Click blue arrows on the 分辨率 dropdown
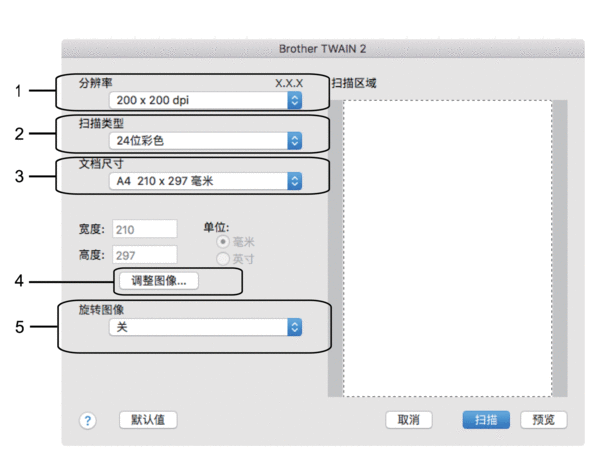The width and height of the screenshot is (609, 461). coord(294,101)
